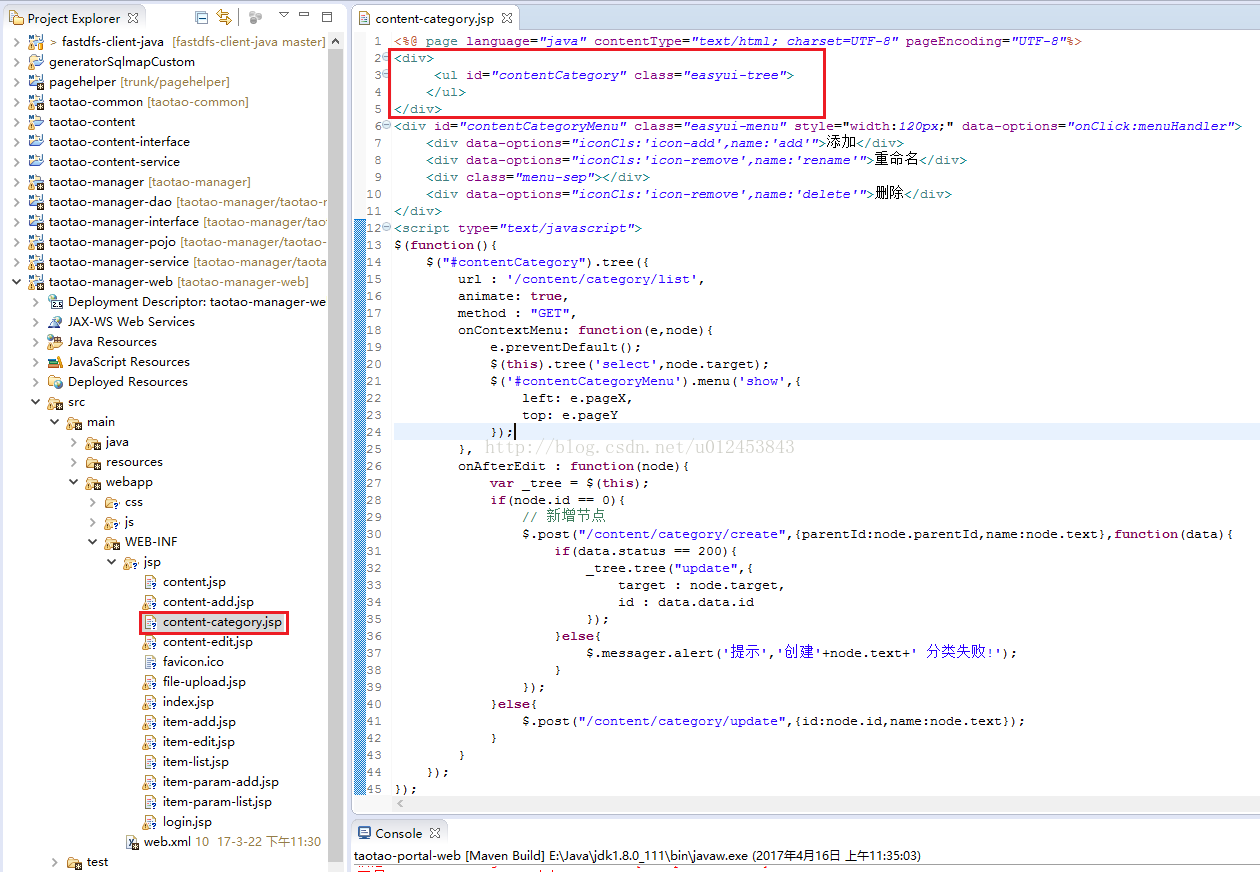Select the content-category.jsp editor tab
Image resolution: width=1260 pixels, height=872 pixels.
point(435,18)
